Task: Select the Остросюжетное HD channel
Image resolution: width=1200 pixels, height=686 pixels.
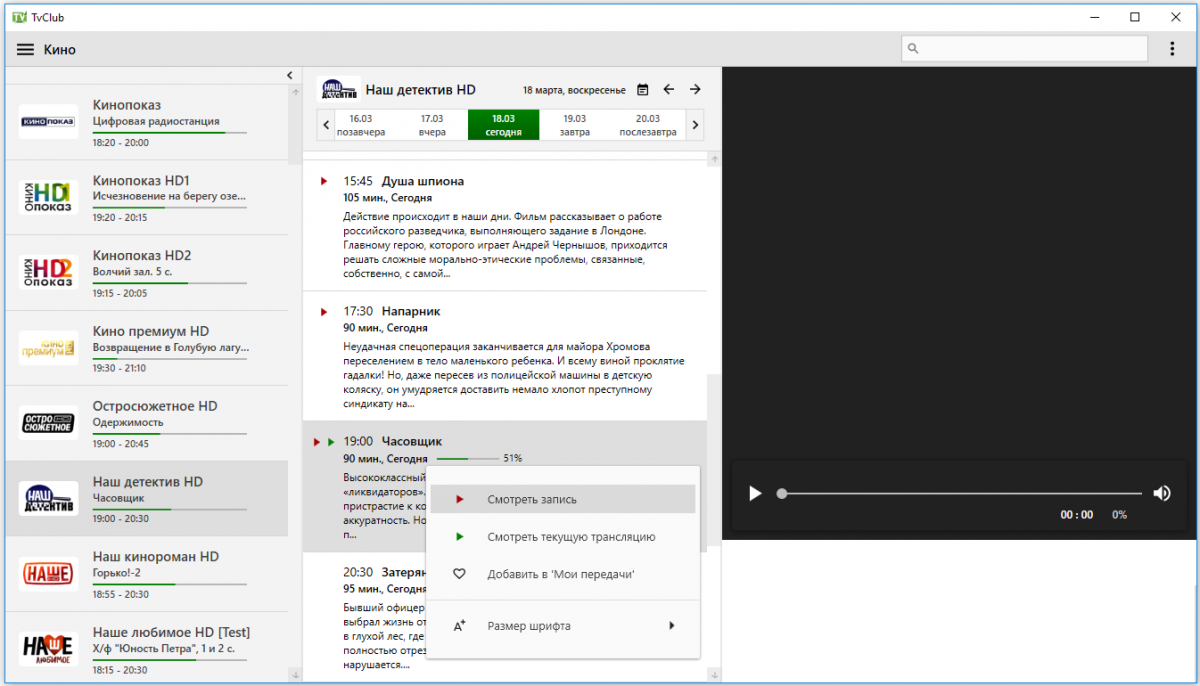Action: click(146, 423)
